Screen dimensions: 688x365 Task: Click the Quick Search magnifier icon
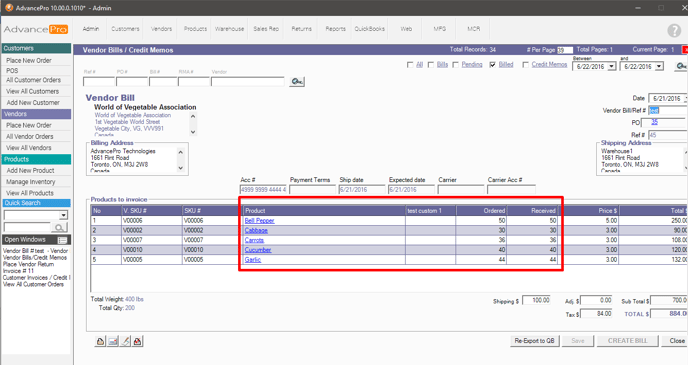[59, 227]
